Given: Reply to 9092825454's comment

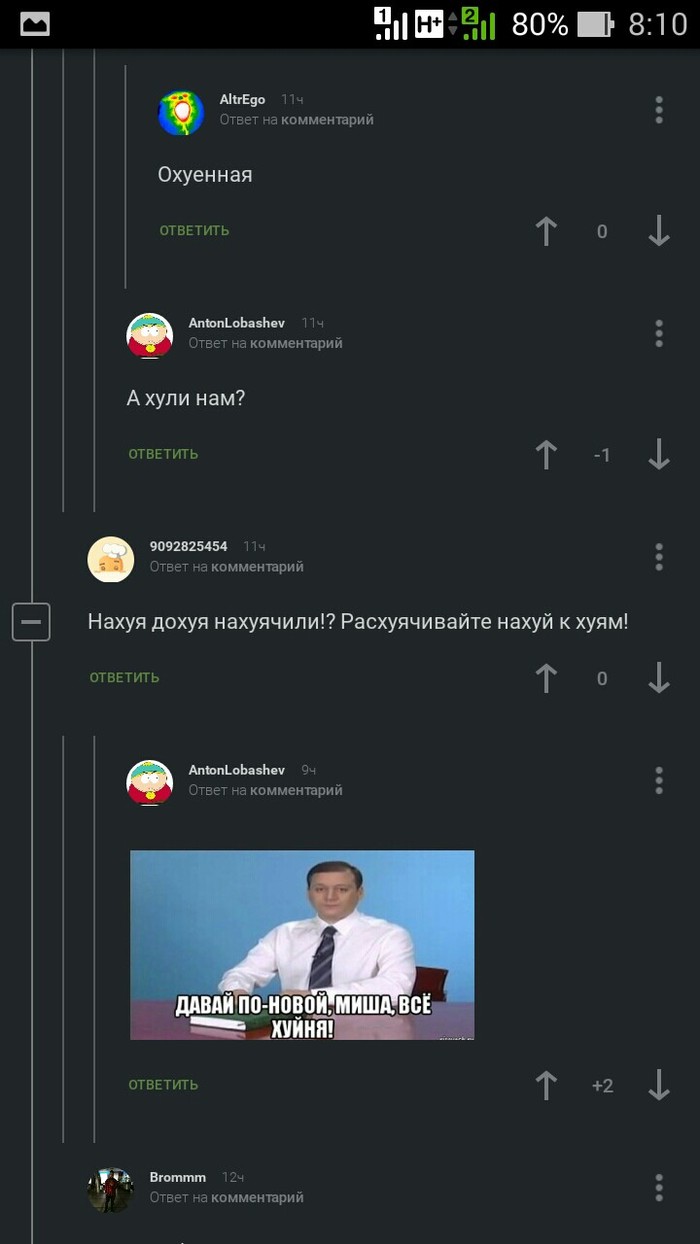Looking at the screenshot, I should point(124,678).
